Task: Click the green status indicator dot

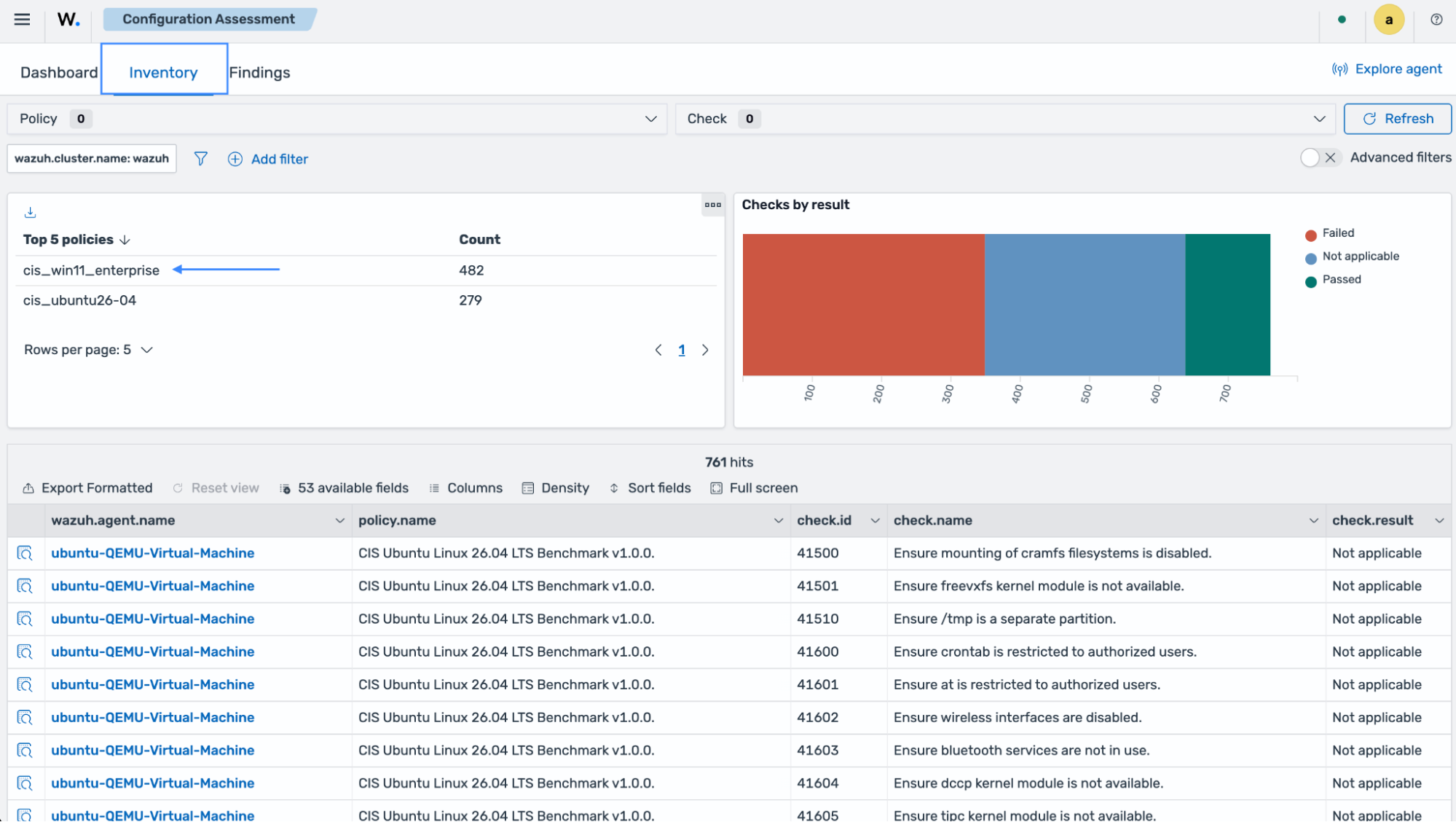Action: pos(1342,20)
